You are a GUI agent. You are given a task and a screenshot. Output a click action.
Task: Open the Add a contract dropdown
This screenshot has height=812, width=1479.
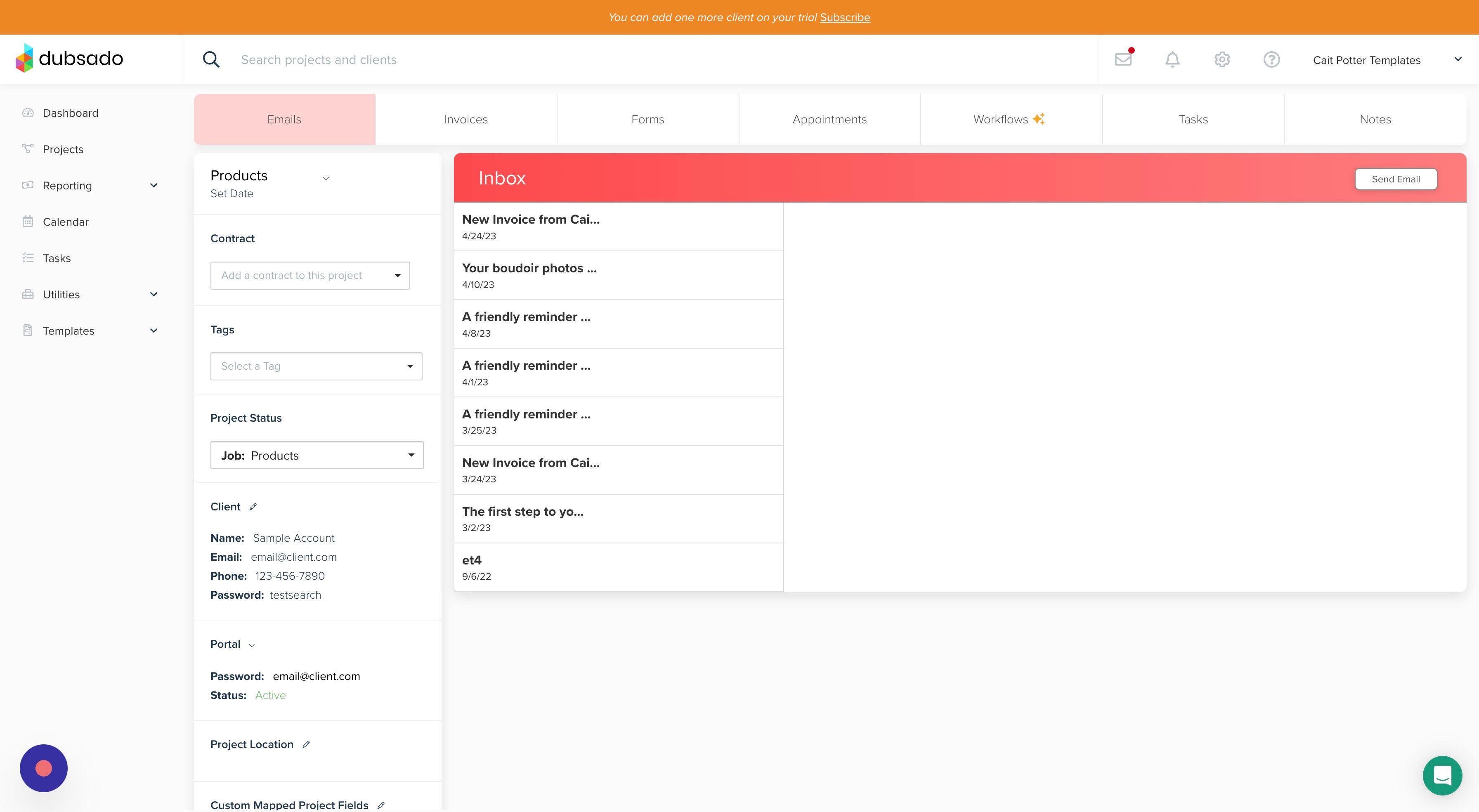point(310,276)
